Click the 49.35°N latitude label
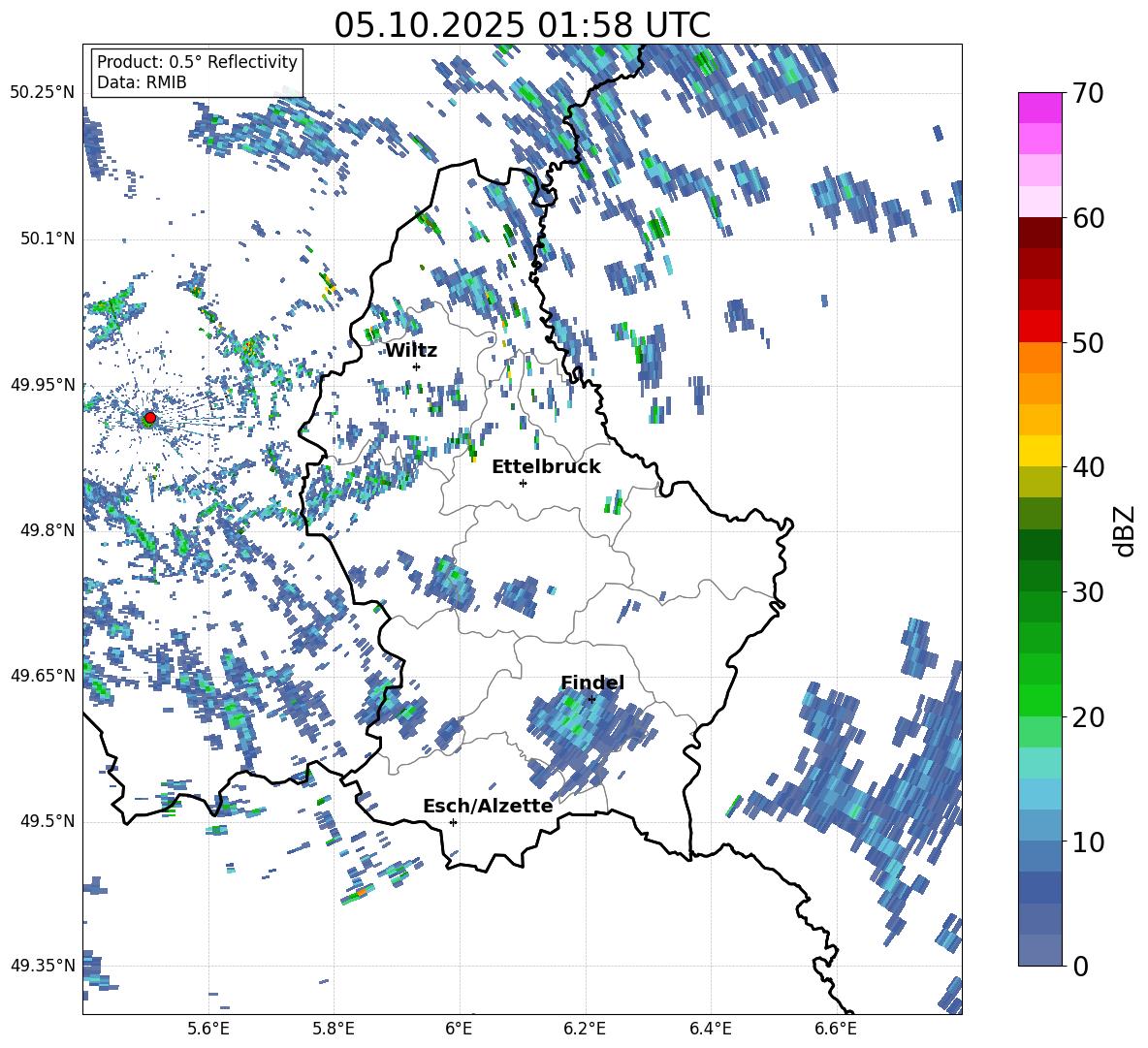Image resolution: width=1148 pixels, height=1048 pixels. click(43, 966)
